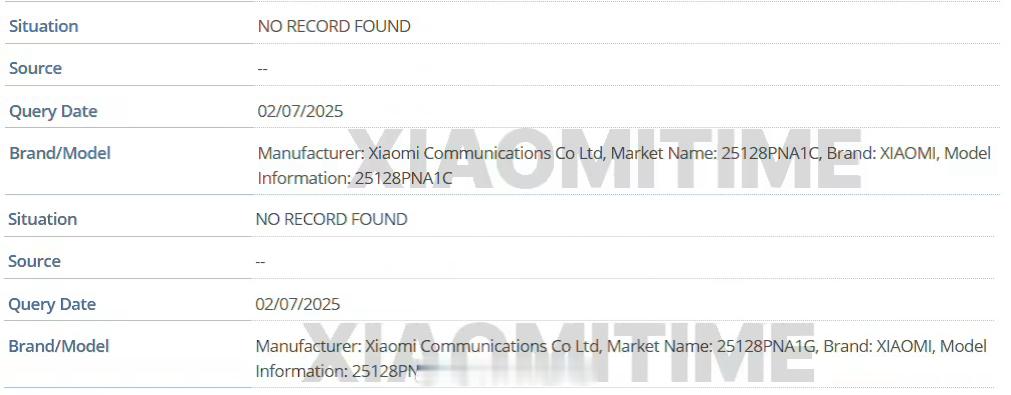Click the first Source dash value
This screenshot has width=1011, height=395.
click(262, 69)
